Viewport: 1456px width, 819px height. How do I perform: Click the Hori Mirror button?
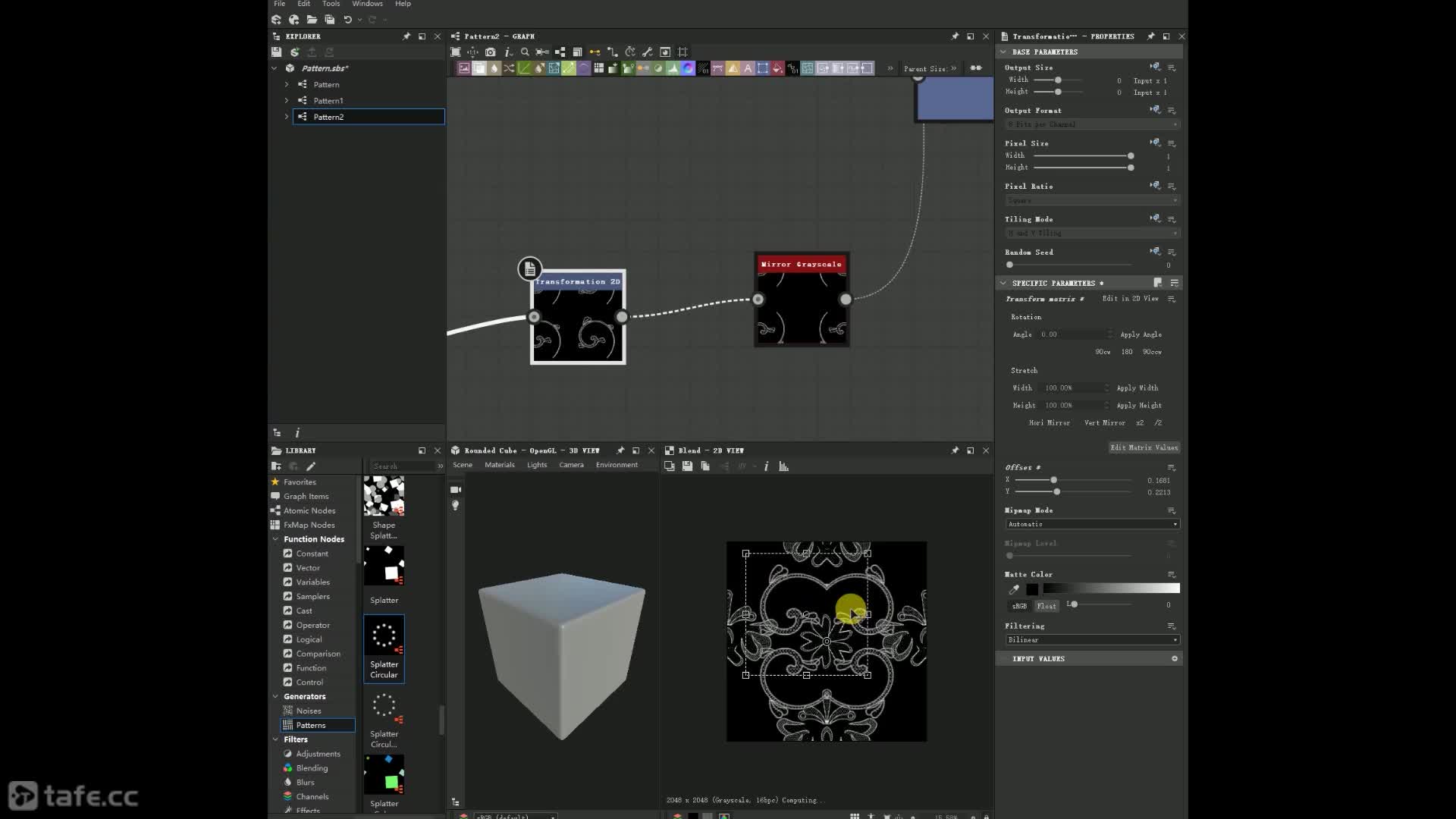click(x=1050, y=423)
